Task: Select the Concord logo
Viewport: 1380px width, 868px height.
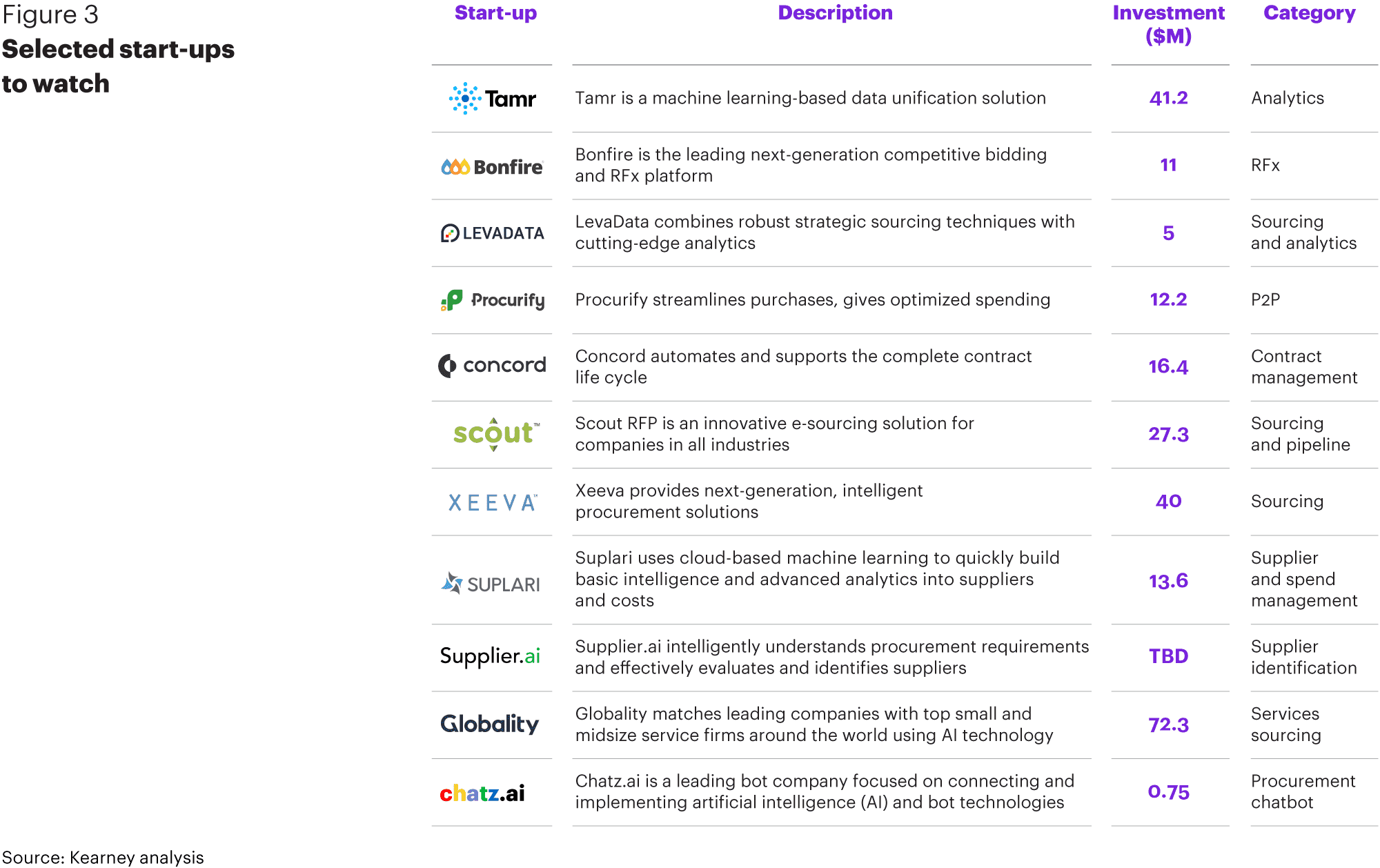Action: pyautogui.click(x=492, y=366)
